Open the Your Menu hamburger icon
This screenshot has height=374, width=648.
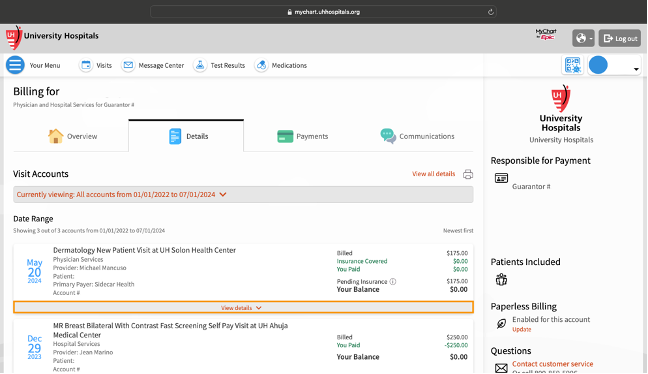15,65
